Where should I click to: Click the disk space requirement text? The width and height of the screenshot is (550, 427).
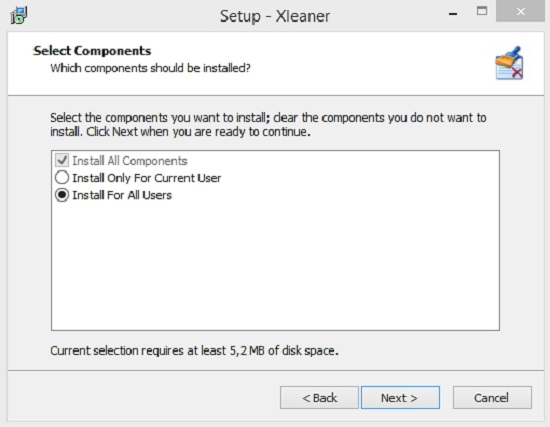[x=194, y=351]
